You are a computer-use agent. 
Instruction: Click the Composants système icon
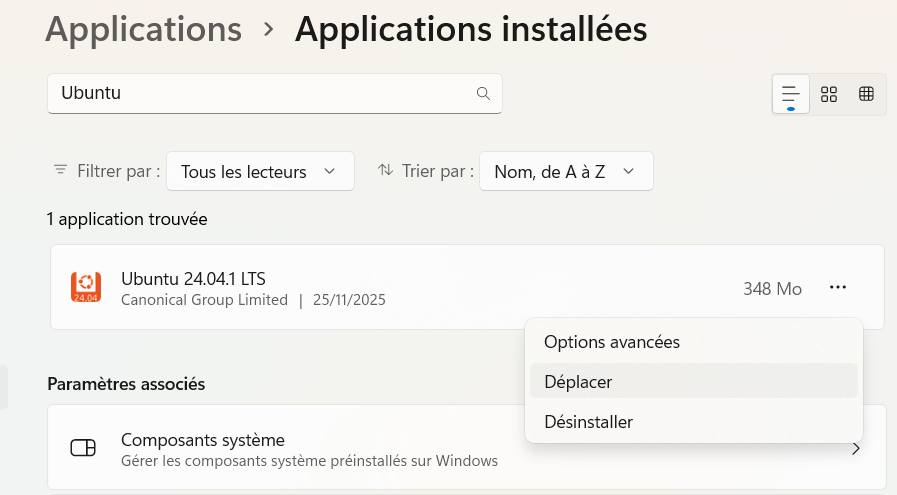point(83,448)
